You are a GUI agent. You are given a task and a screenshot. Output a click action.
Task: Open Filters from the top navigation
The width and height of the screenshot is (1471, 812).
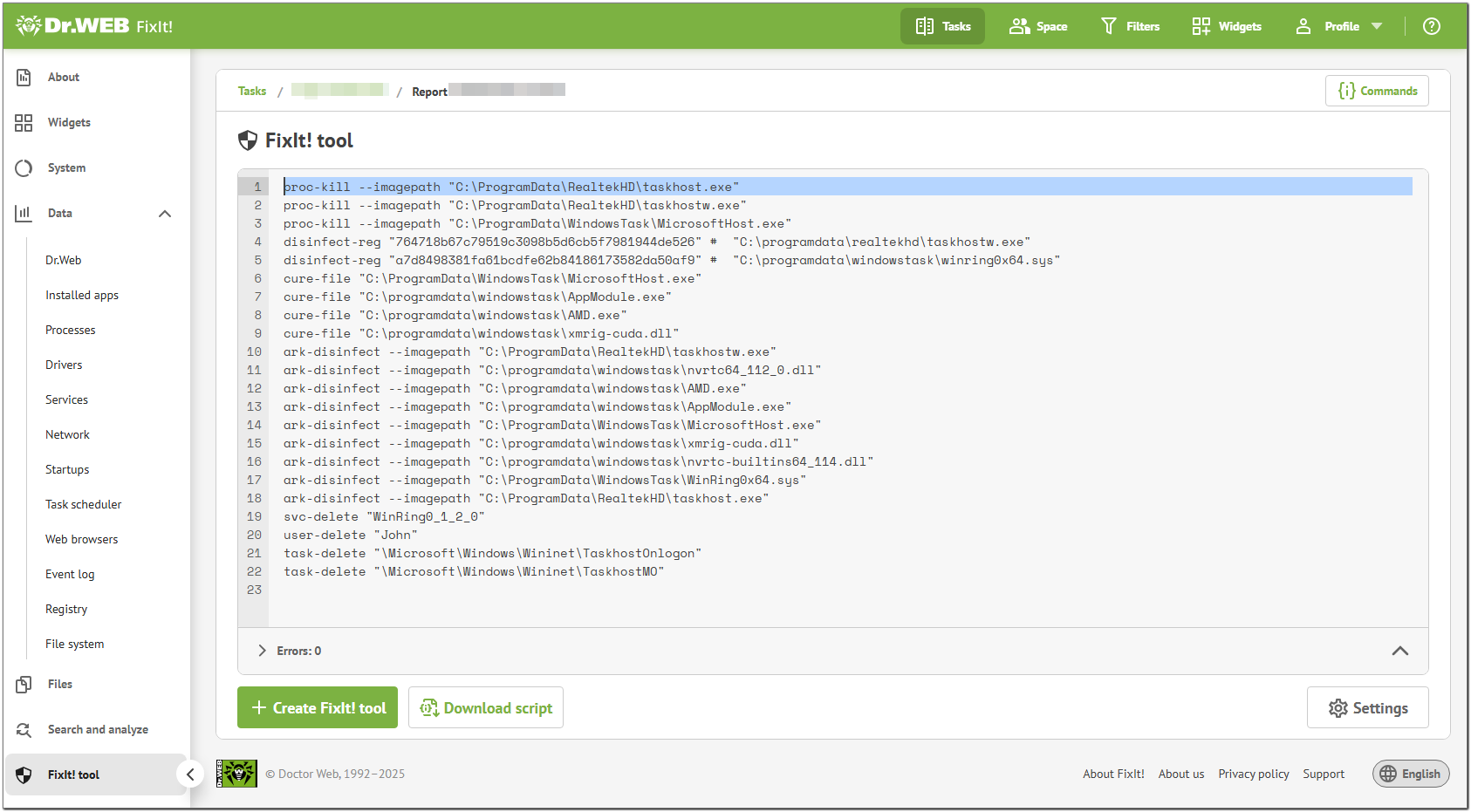[x=1130, y=26]
